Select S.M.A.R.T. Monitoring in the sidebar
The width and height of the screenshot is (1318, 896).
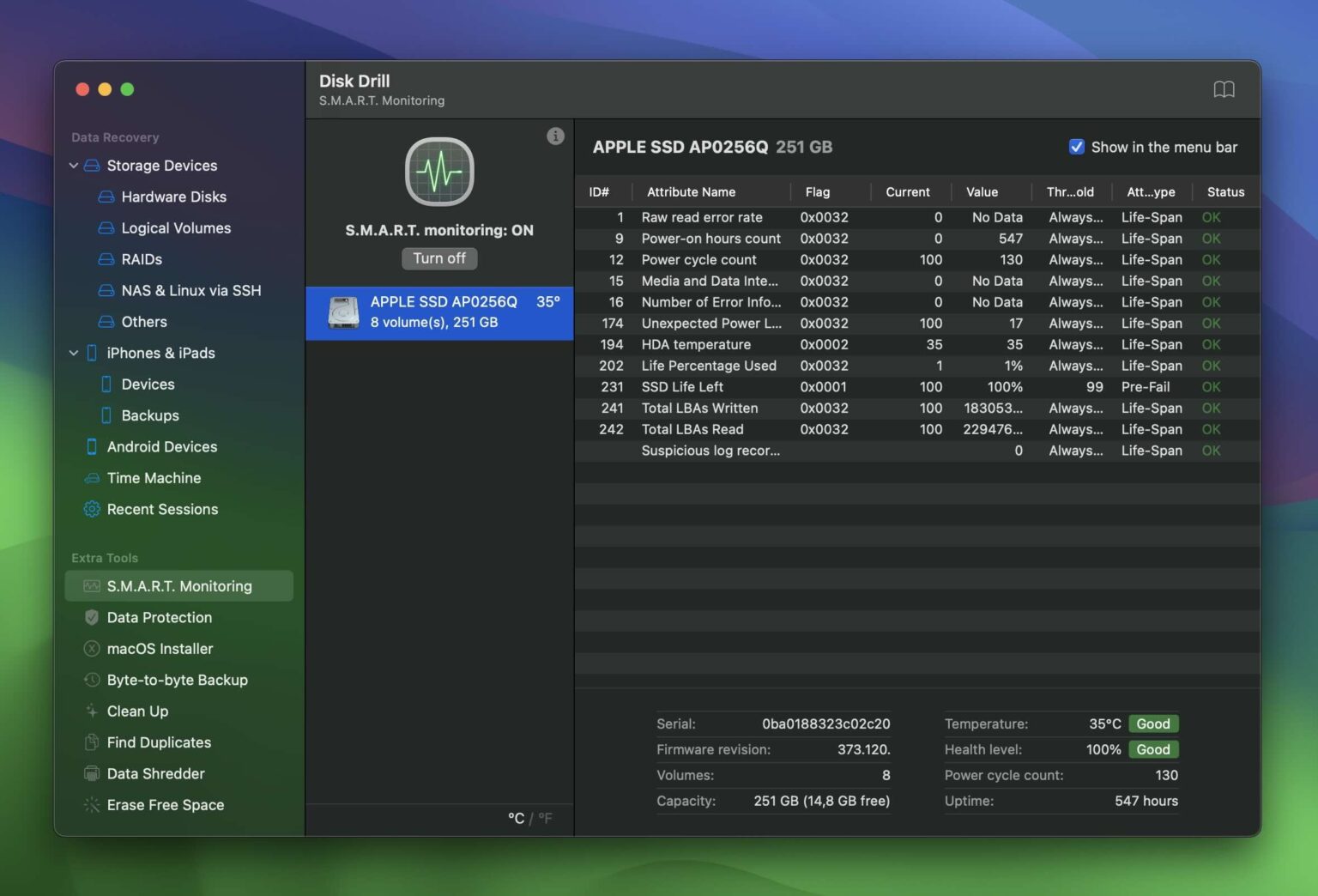(x=178, y=586)
